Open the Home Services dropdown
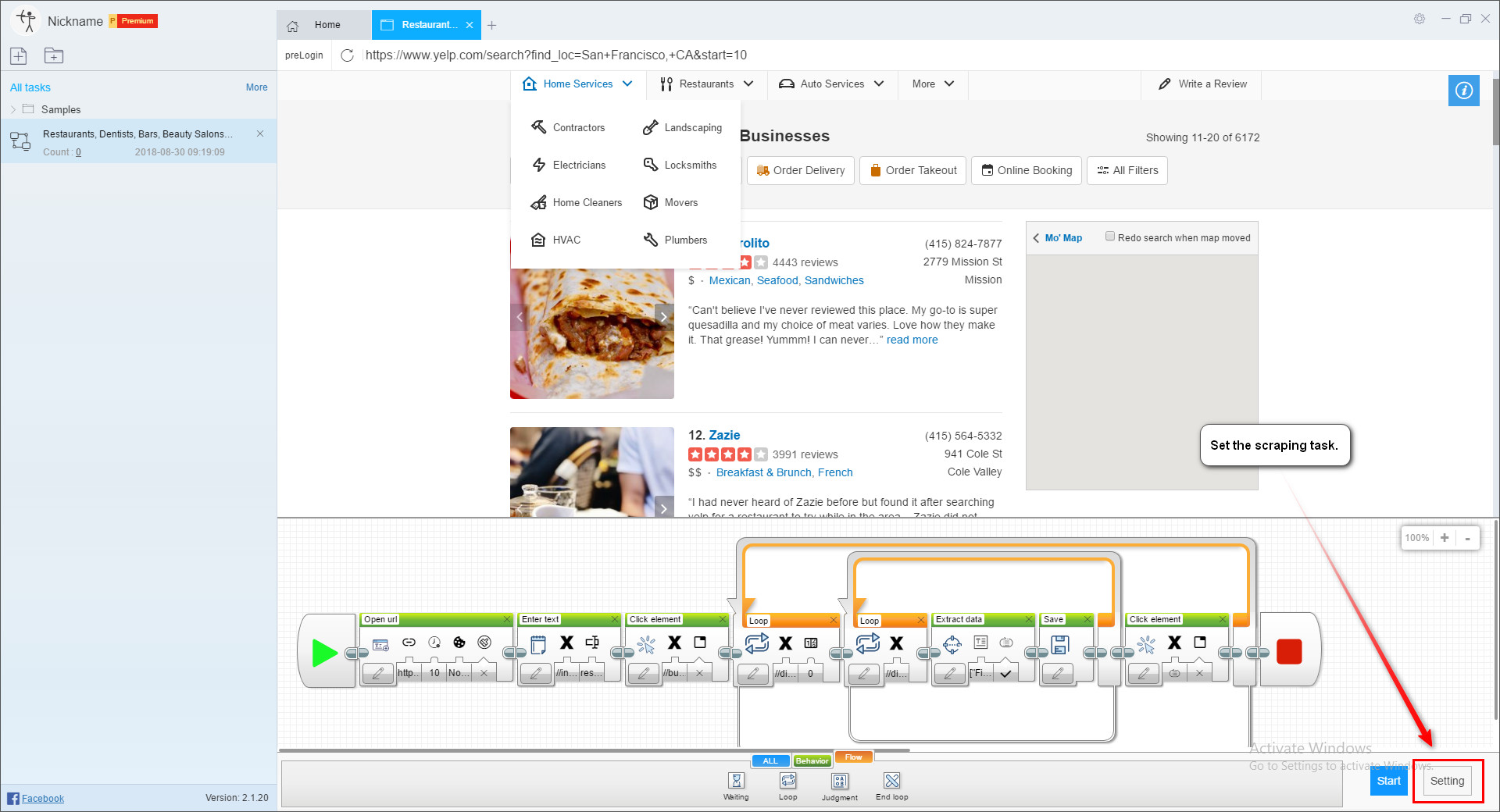This screenshot has height=812, width=1500. pos(578,84)
